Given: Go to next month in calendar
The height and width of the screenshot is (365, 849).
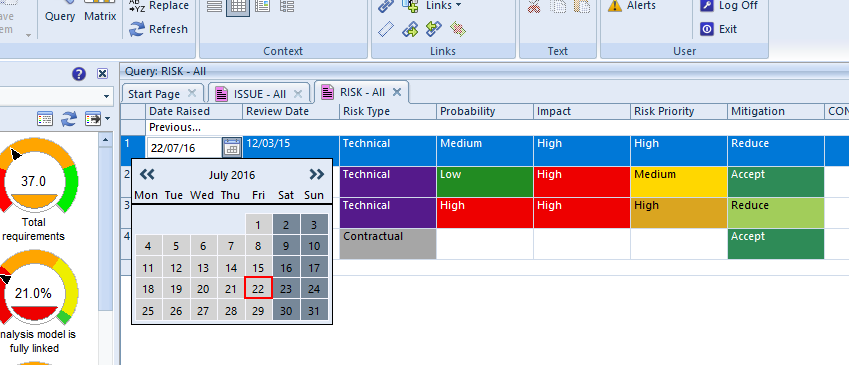Looking at the screenshot, I should [x=317, y=174].
